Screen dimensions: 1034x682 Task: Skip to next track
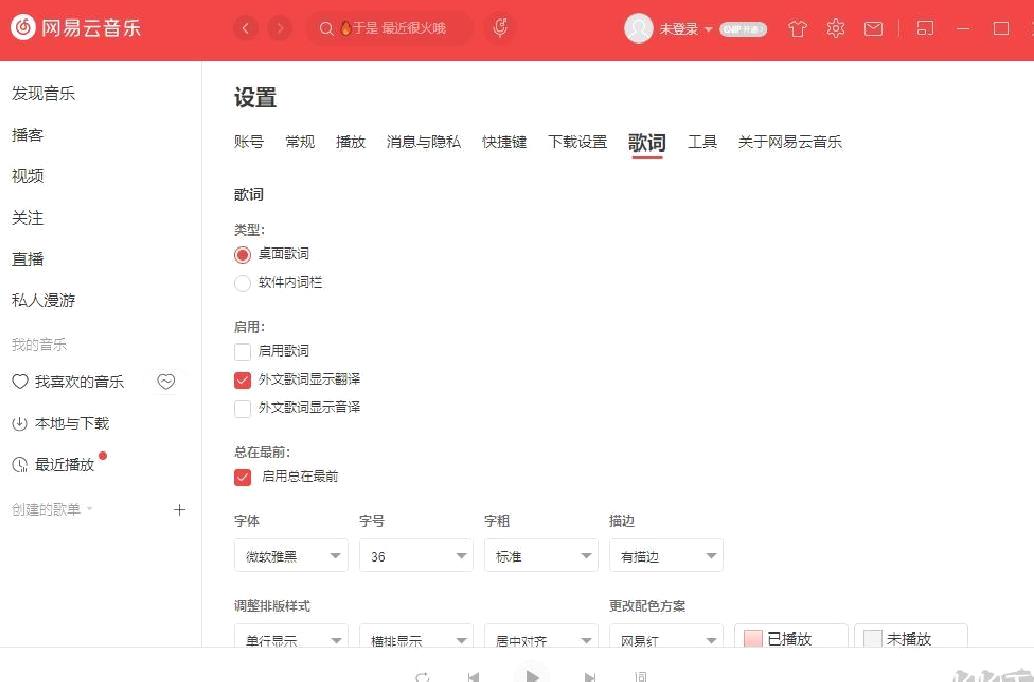point(590,677)
